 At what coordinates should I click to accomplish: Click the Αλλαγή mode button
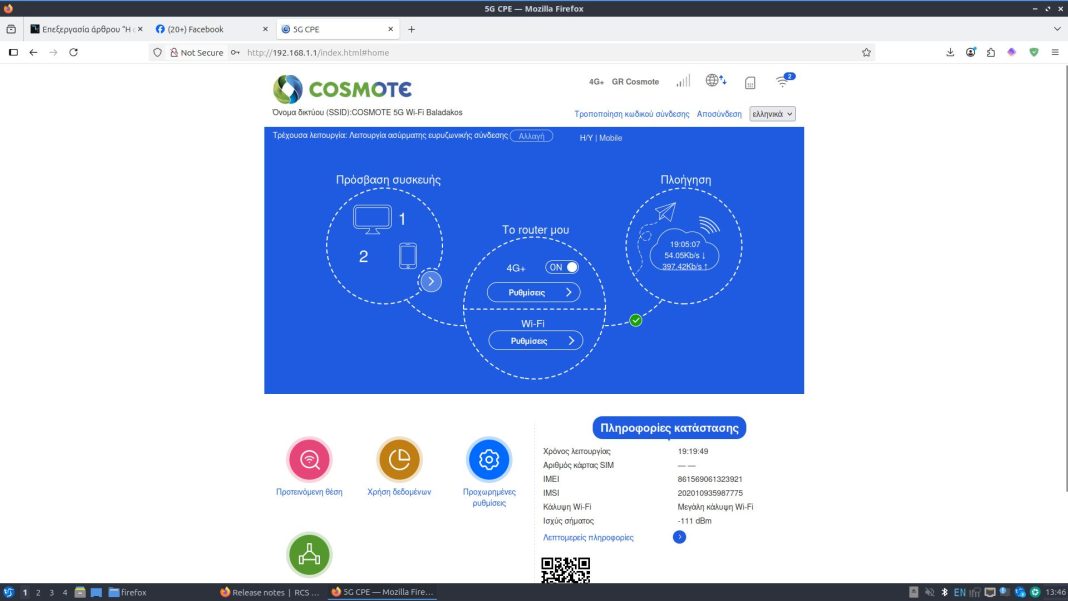(531, 136)
